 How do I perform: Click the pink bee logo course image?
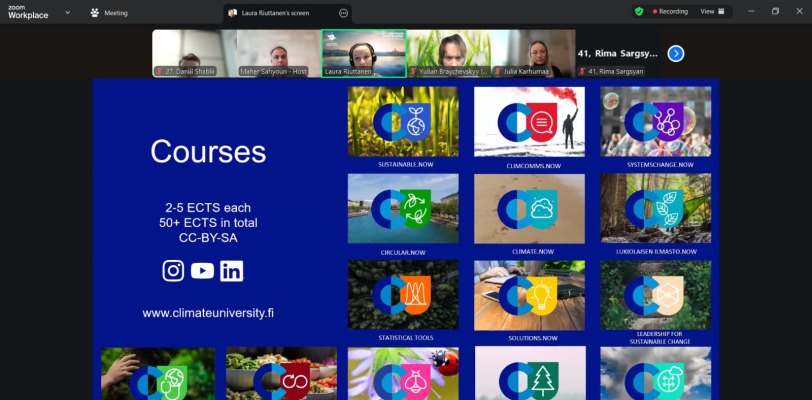pyautogui.click(x=403, y=374)
